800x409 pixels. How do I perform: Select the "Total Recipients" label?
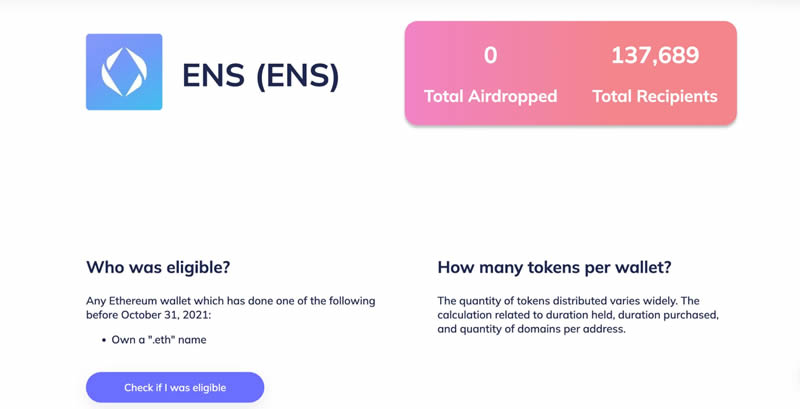point(655,97)
